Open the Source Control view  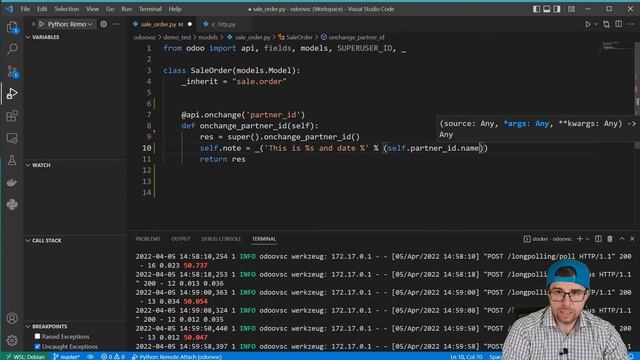12,71
